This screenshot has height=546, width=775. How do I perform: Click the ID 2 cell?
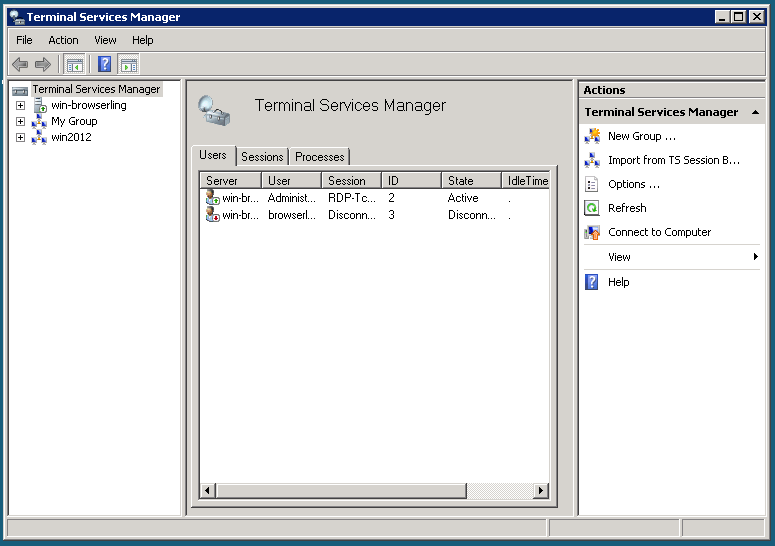pyautogui.click(x=391, y=198)
